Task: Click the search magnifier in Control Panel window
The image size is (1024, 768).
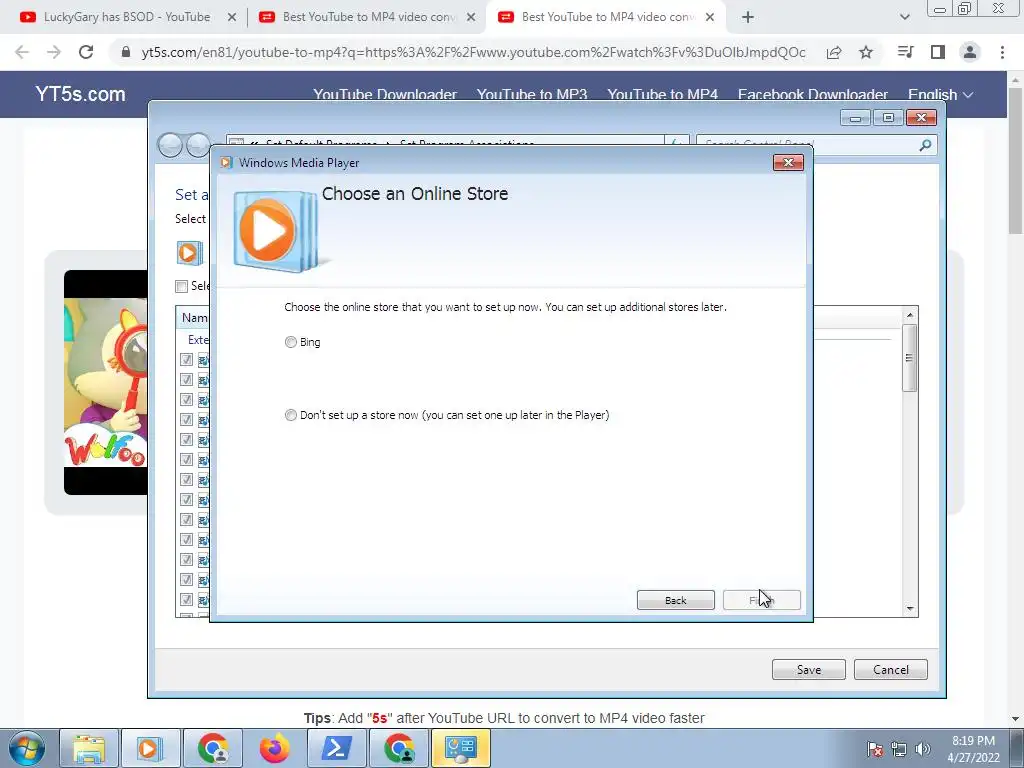Action: click(925, 145)
